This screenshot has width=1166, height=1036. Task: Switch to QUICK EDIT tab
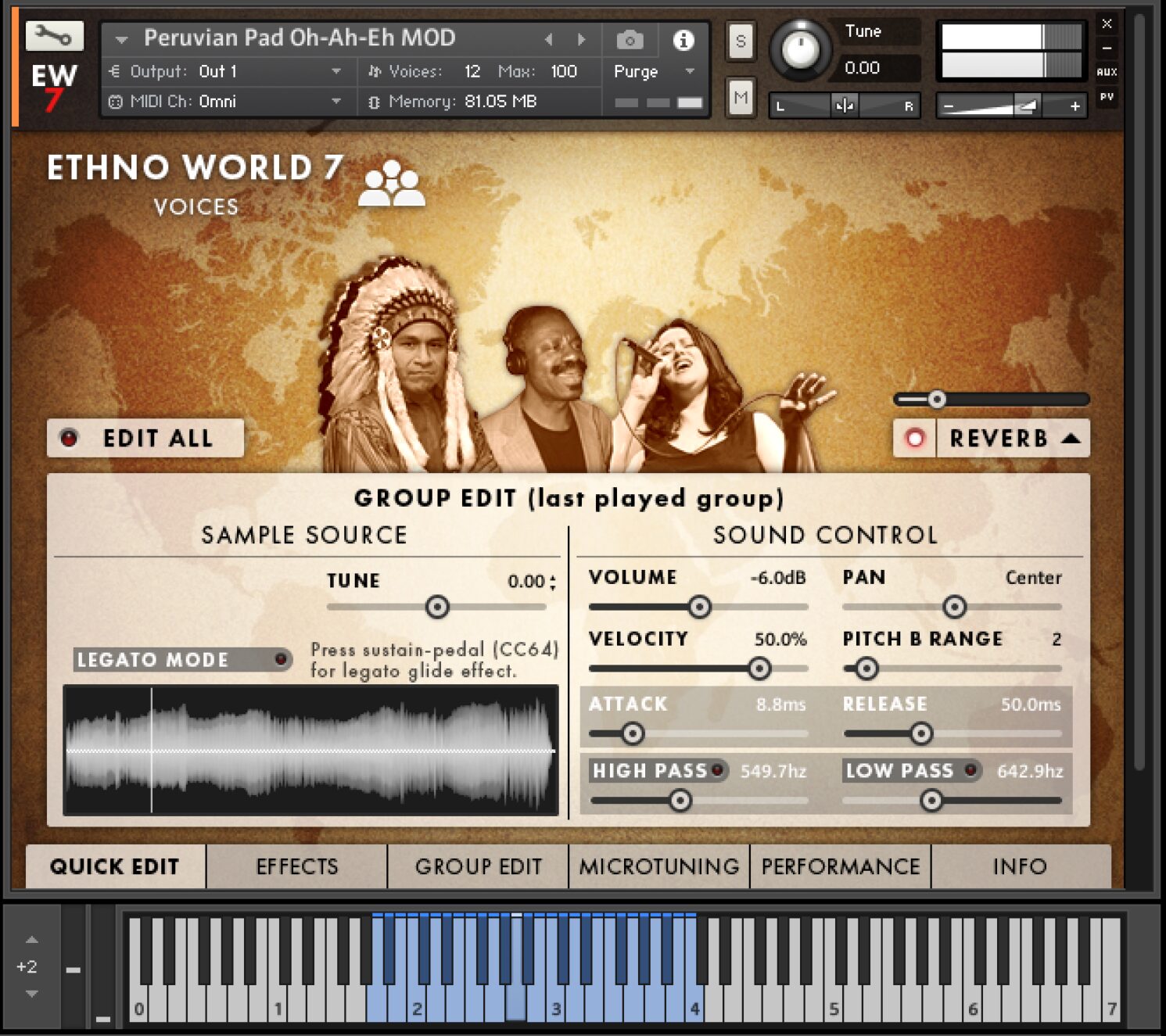point(115,866)
